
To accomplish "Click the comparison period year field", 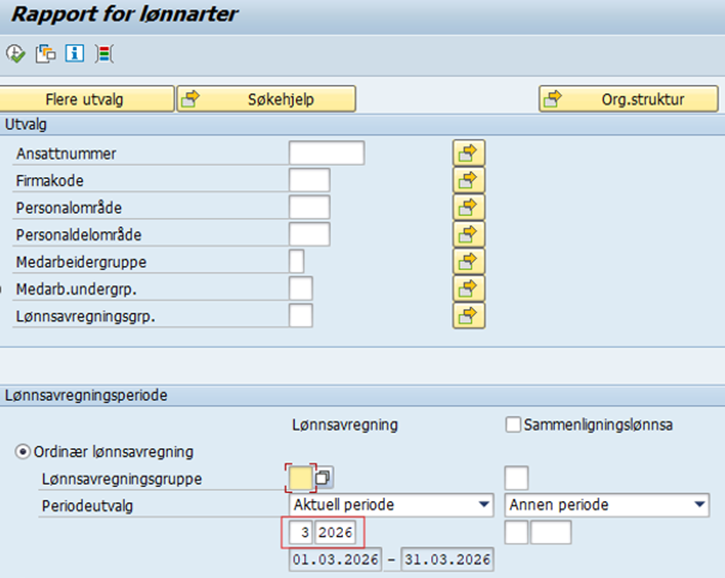I will [551, 532].
